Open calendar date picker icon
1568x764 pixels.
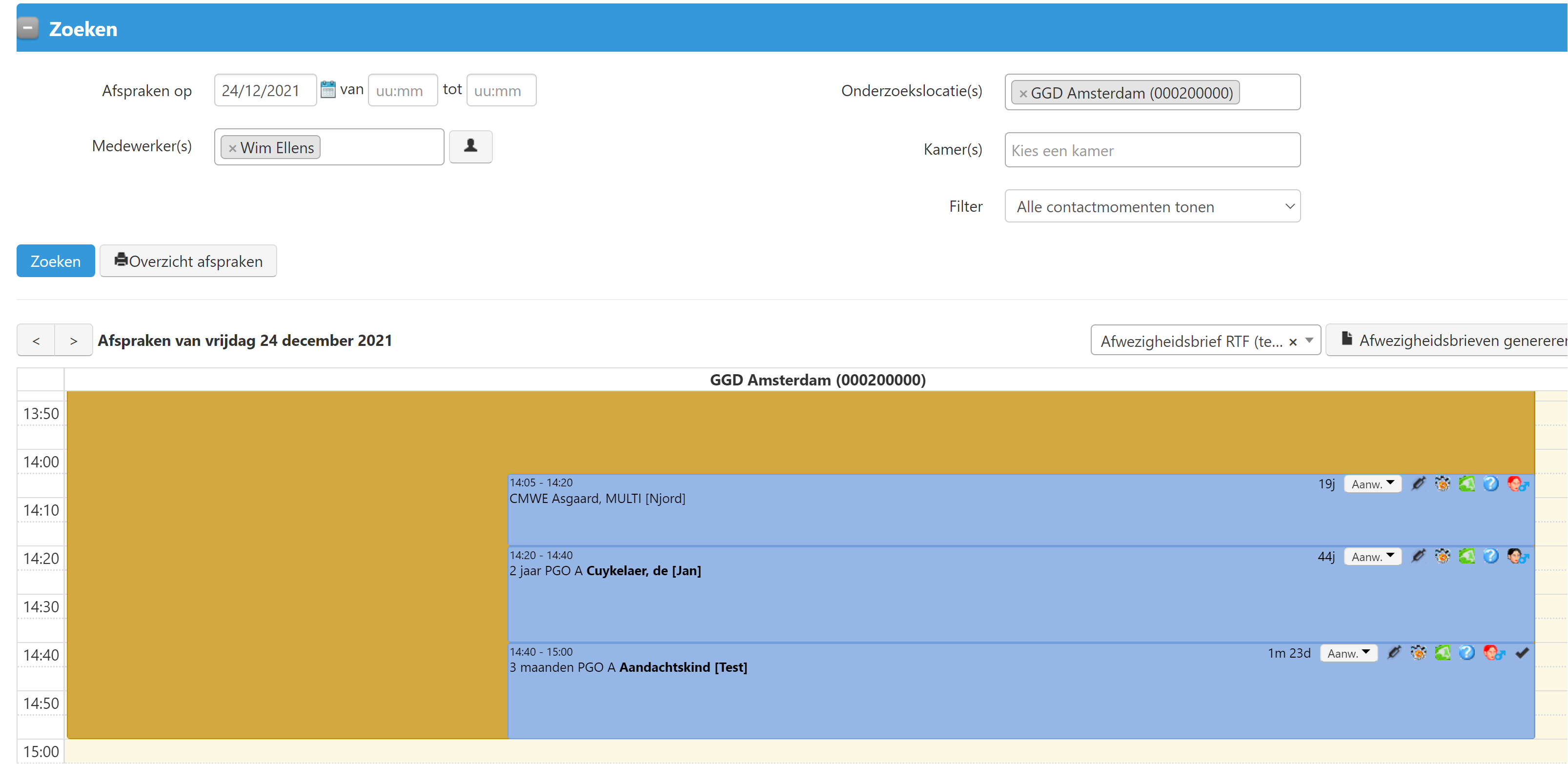tap(327, 89)
